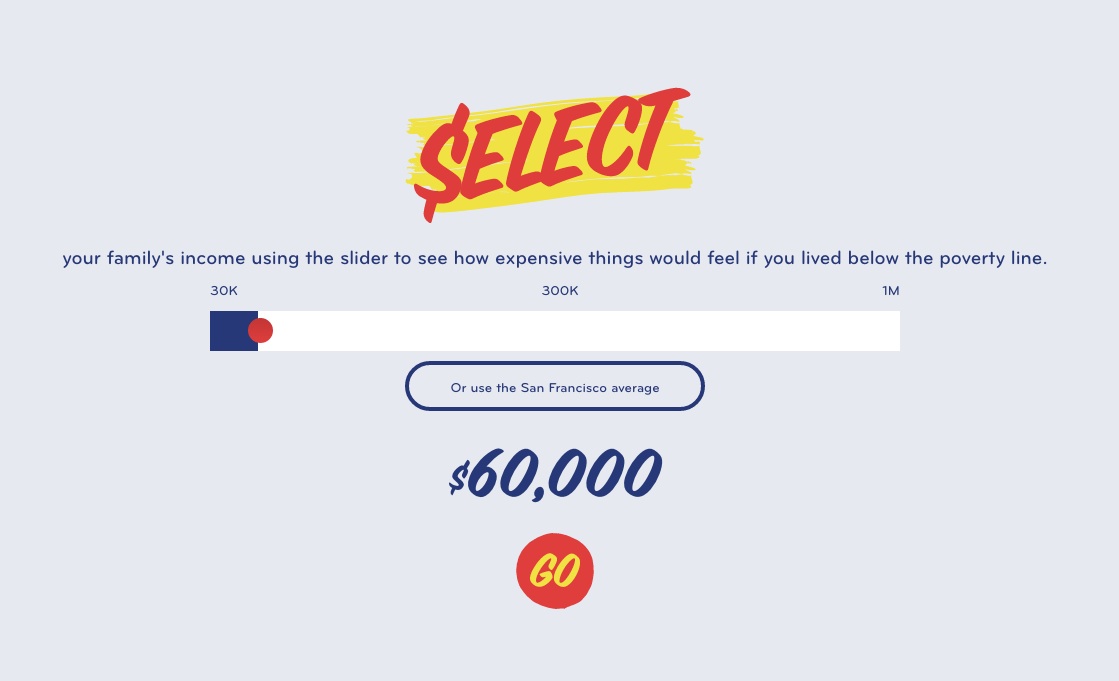Click the red slider handle
The width and height of the screenshot is (1119, 681).
pos(260,331)
